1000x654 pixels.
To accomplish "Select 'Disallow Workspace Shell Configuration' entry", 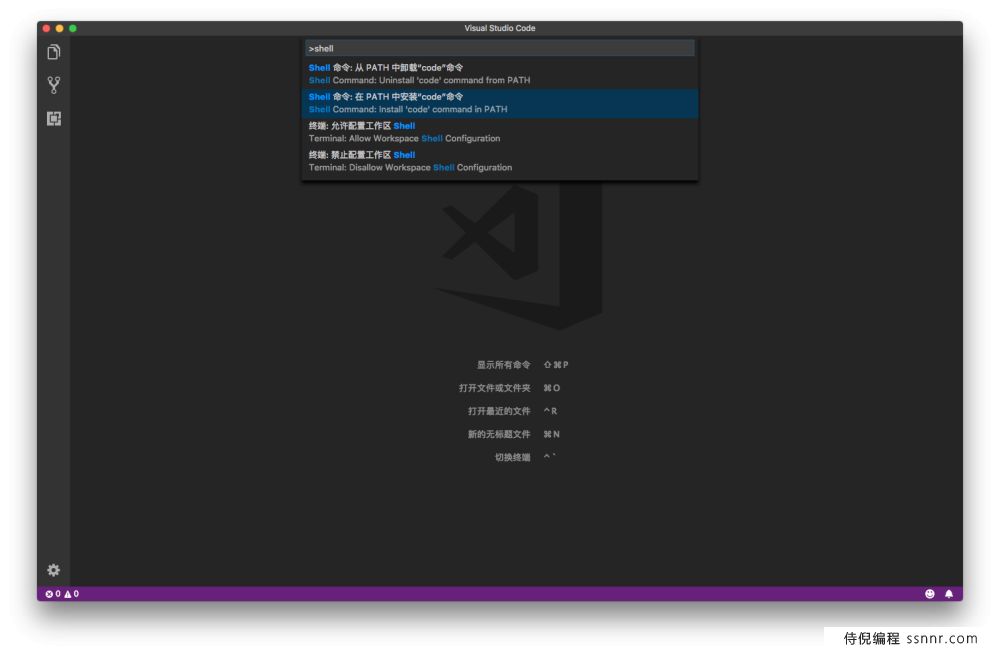I will (x=499, y=161).
